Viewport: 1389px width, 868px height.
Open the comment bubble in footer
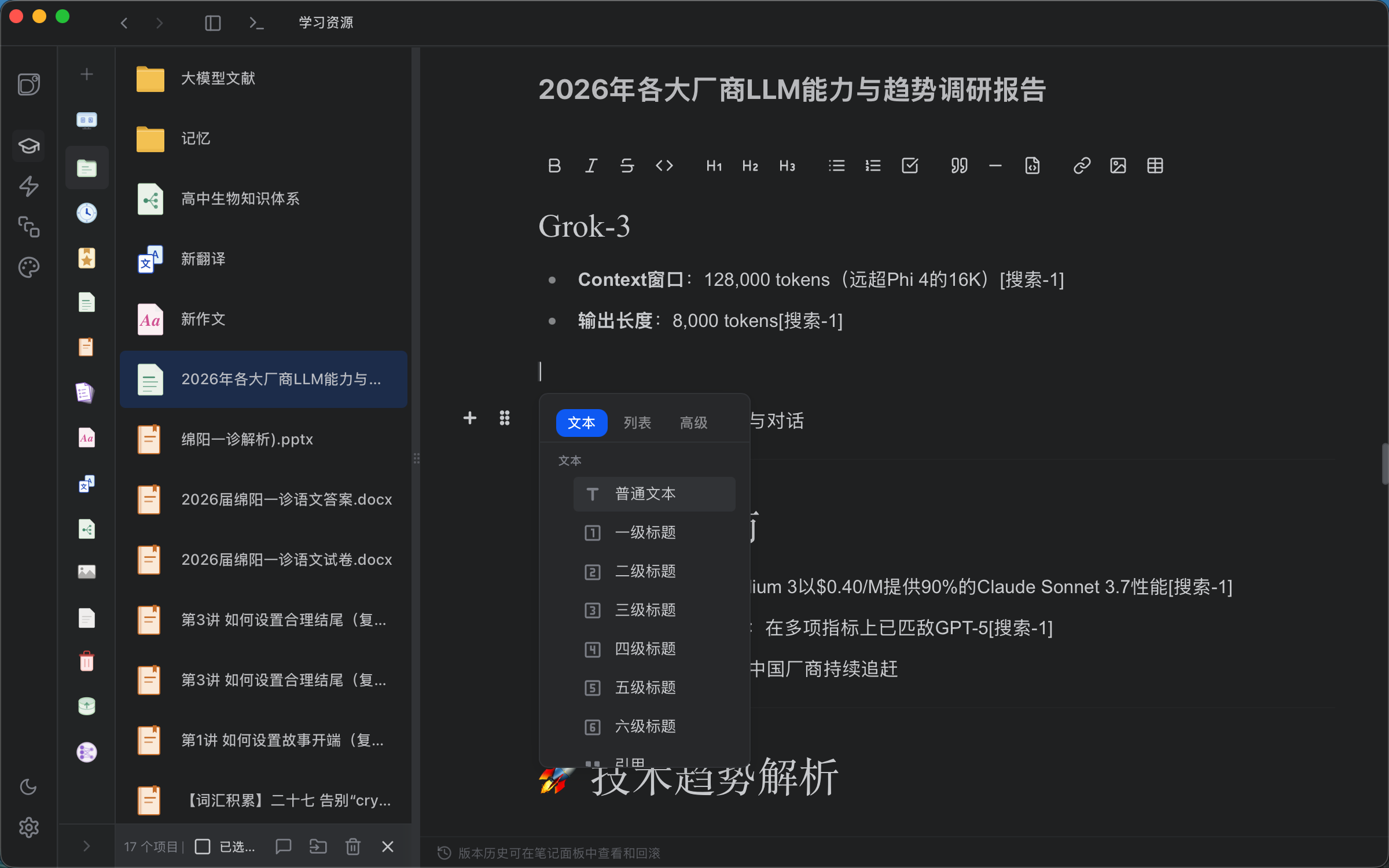pyautogui.click(x=284, y=847)
